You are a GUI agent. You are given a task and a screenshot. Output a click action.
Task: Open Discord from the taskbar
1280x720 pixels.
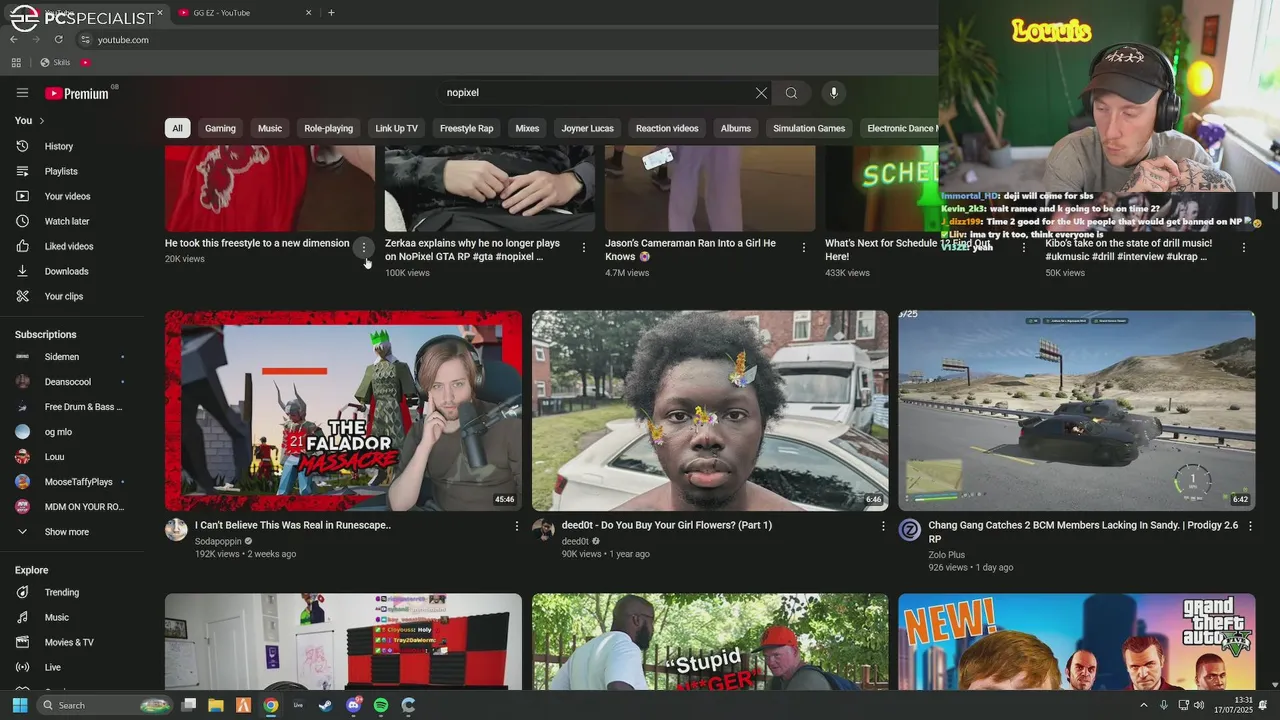point(353,705)
